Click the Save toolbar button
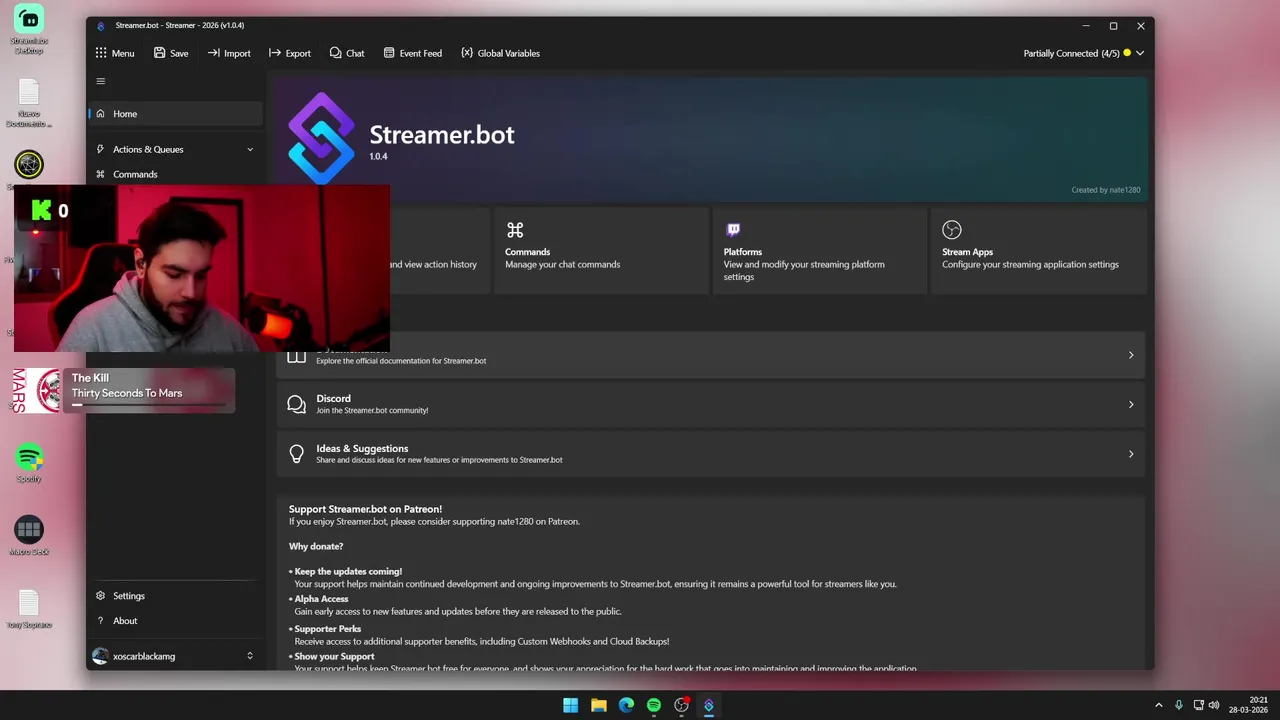The width and height of the screenshot is (1280, 720). [x=171, y=53]
